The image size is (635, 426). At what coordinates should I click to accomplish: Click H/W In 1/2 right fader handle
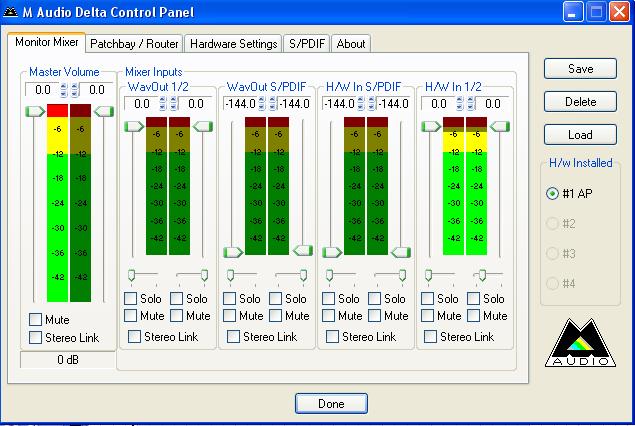click(500, 127)
